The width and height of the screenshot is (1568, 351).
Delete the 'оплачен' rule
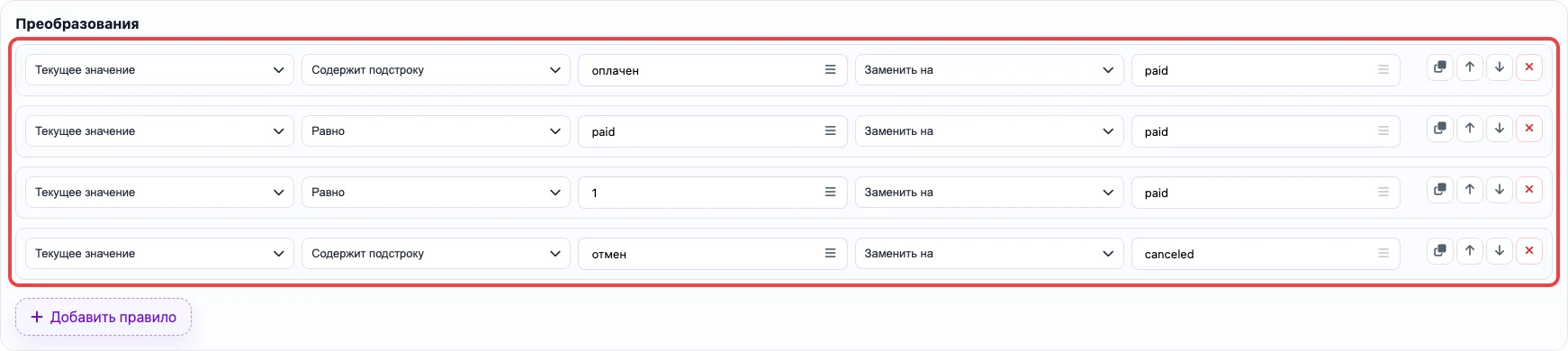(1529, 67)
